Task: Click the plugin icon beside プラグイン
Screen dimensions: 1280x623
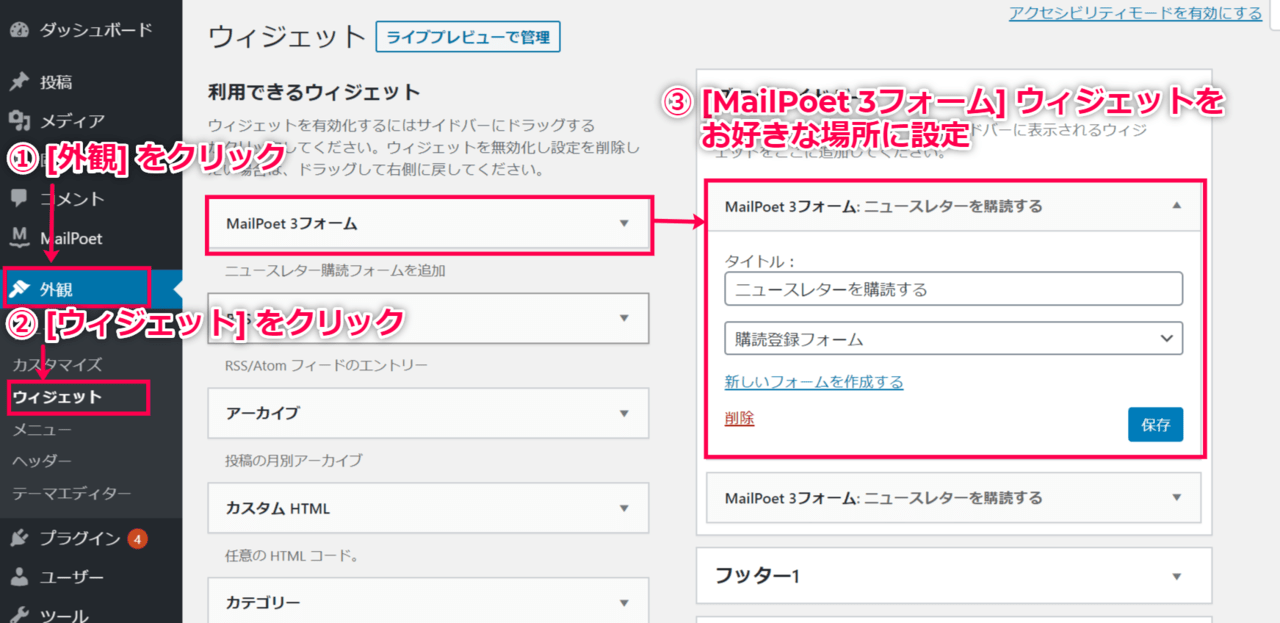Action: coord(19,539)
